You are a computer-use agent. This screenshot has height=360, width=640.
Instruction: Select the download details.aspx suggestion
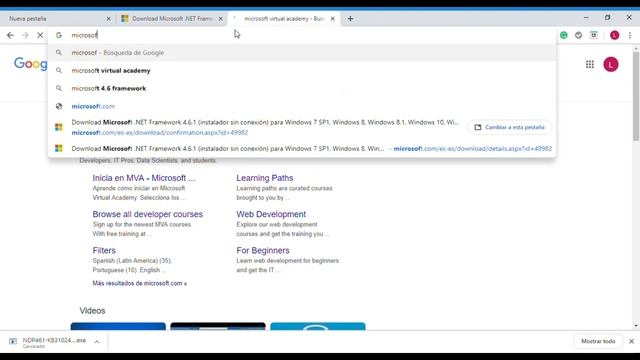pyautogui.click(x=302, y=149)
